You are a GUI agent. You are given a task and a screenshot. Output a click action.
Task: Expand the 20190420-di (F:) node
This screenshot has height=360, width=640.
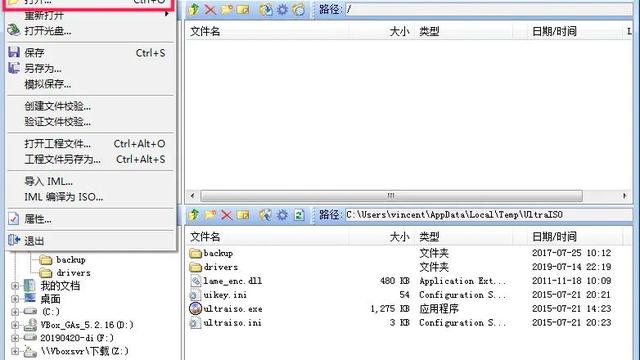(15, 338)
